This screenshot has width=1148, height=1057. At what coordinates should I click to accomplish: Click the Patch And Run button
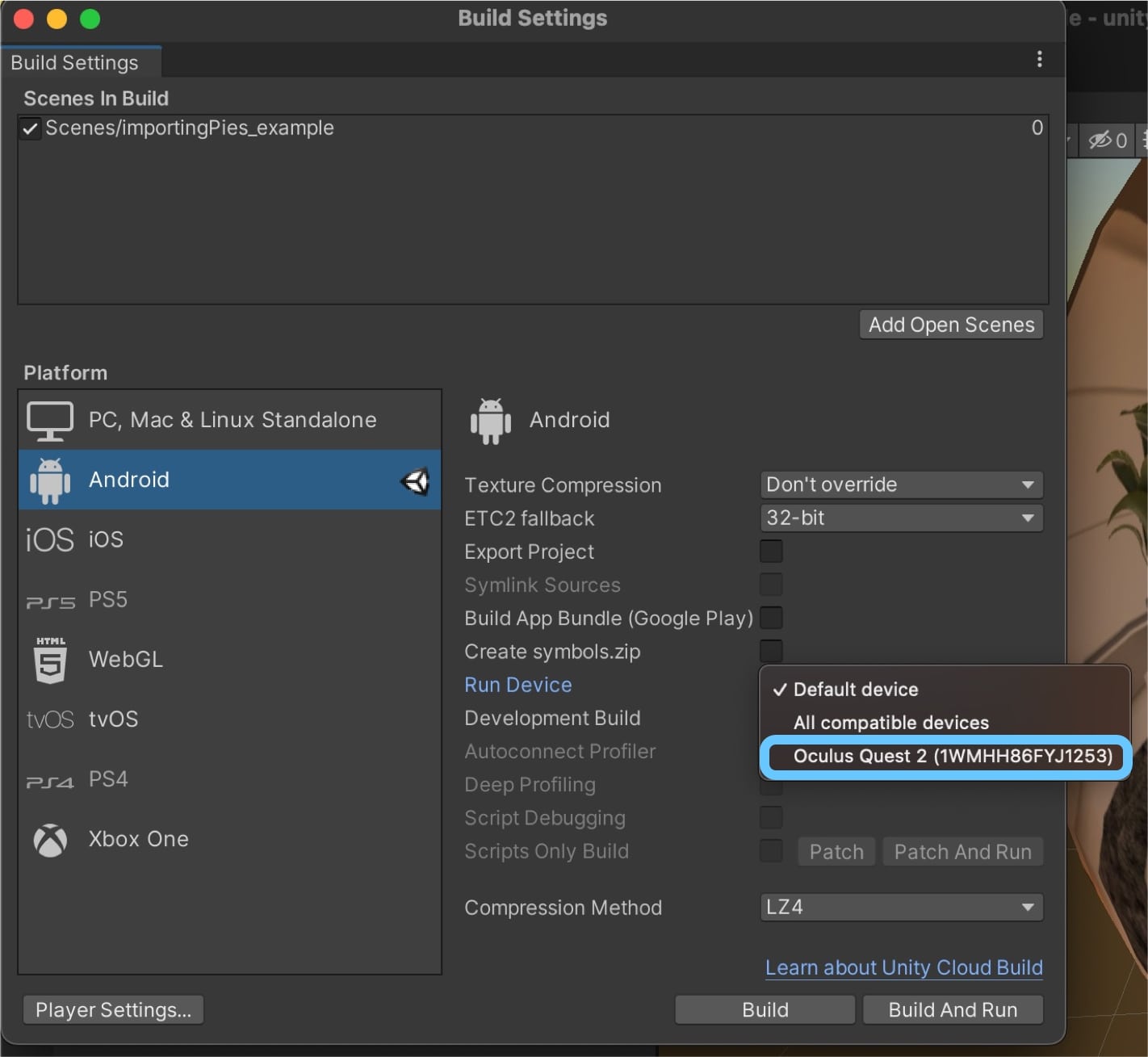pos(962,852)
